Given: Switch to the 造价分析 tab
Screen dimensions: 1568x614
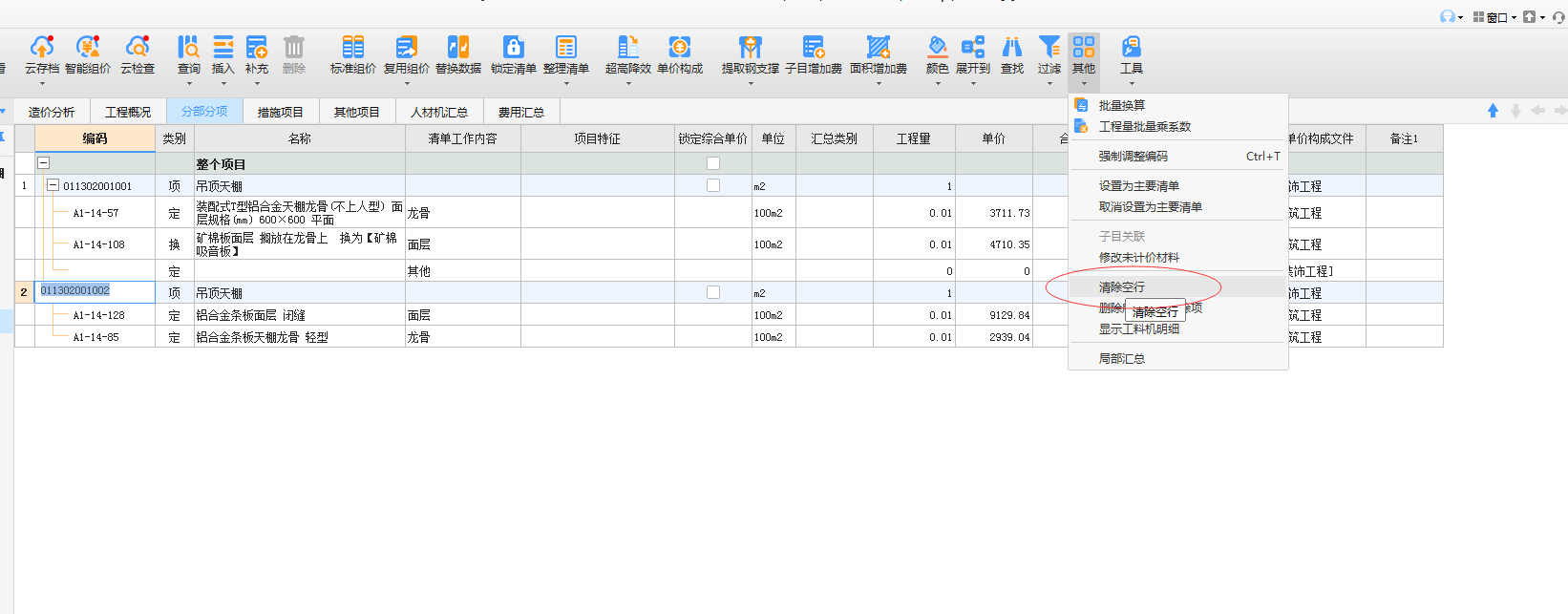Looking at the screenshot, I should coord(52,112).
